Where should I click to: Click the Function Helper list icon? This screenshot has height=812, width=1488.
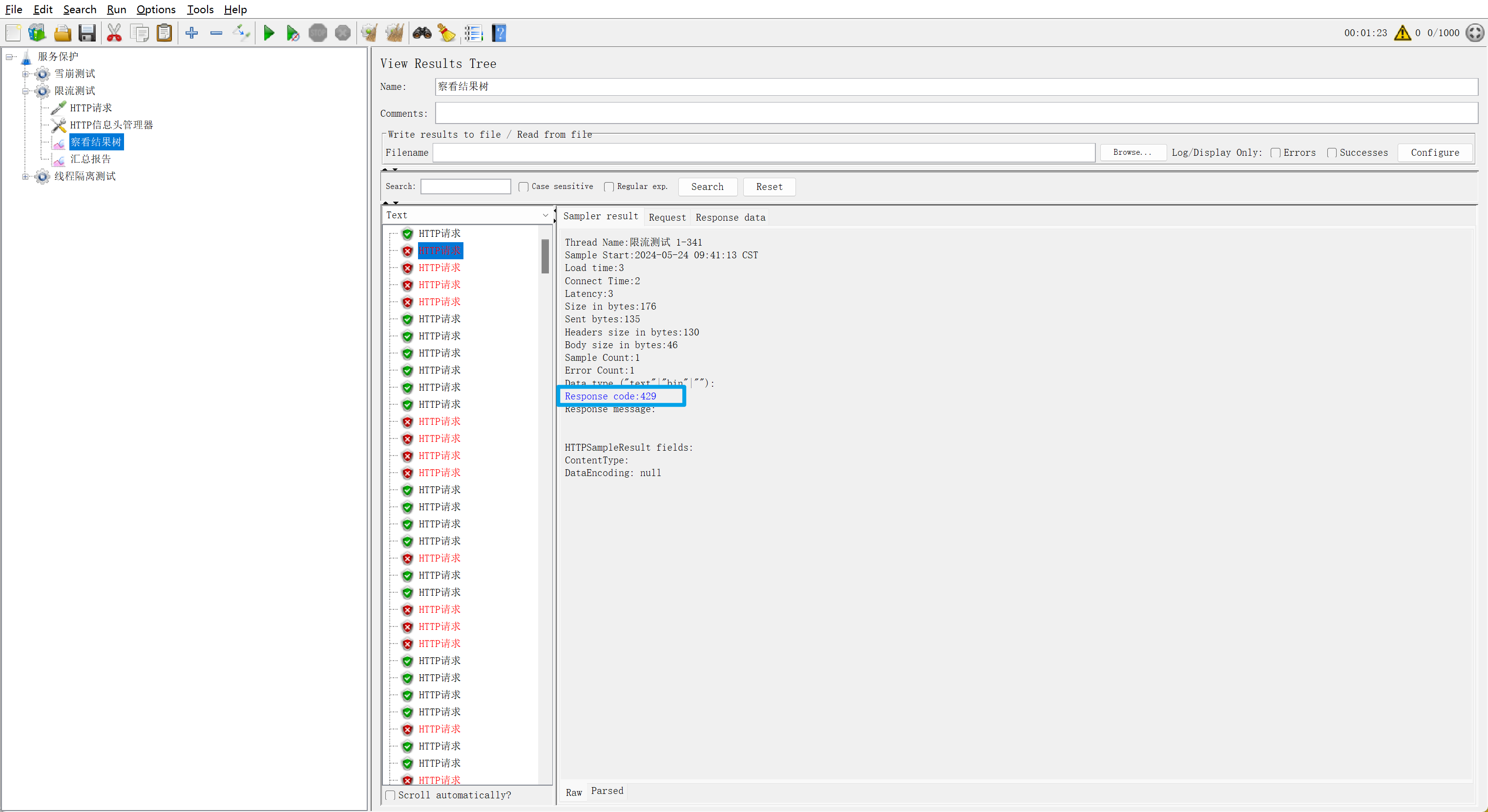click(474, 33)
